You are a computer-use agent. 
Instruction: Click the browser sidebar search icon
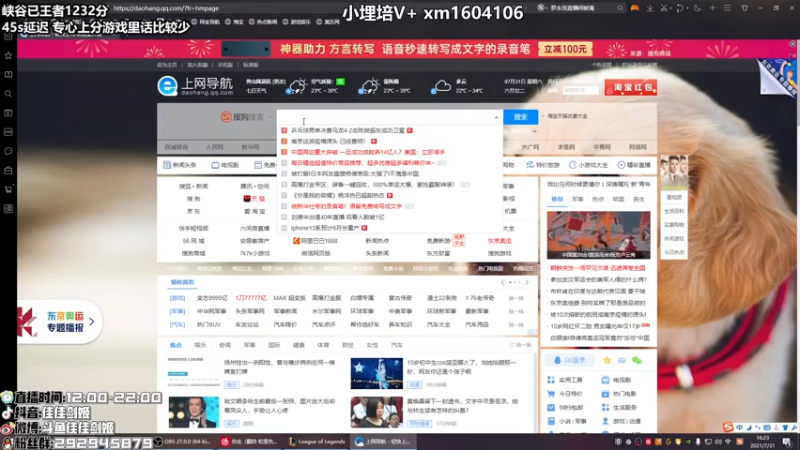(8, 94)
